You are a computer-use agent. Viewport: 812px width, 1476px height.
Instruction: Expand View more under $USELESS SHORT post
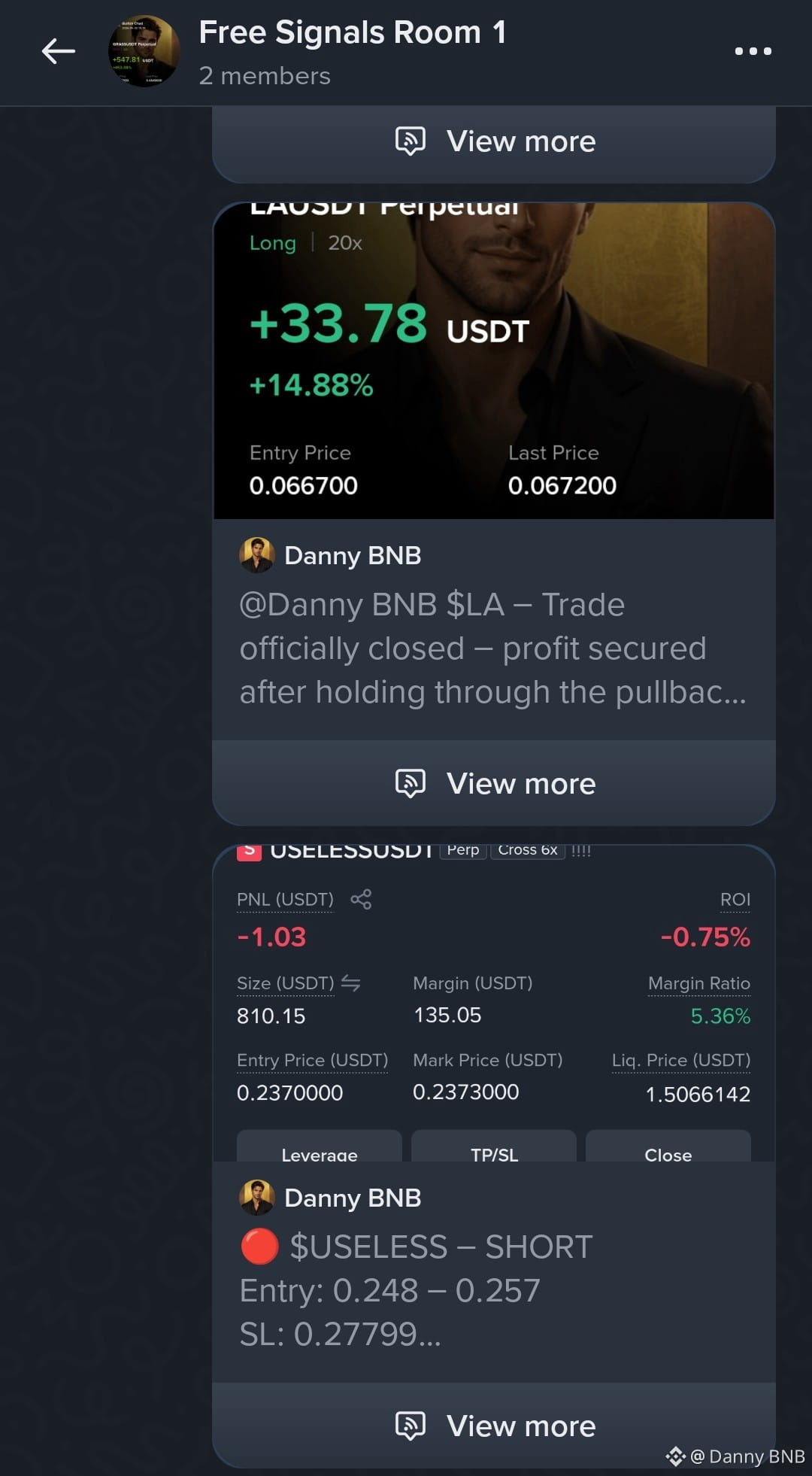494,1426
